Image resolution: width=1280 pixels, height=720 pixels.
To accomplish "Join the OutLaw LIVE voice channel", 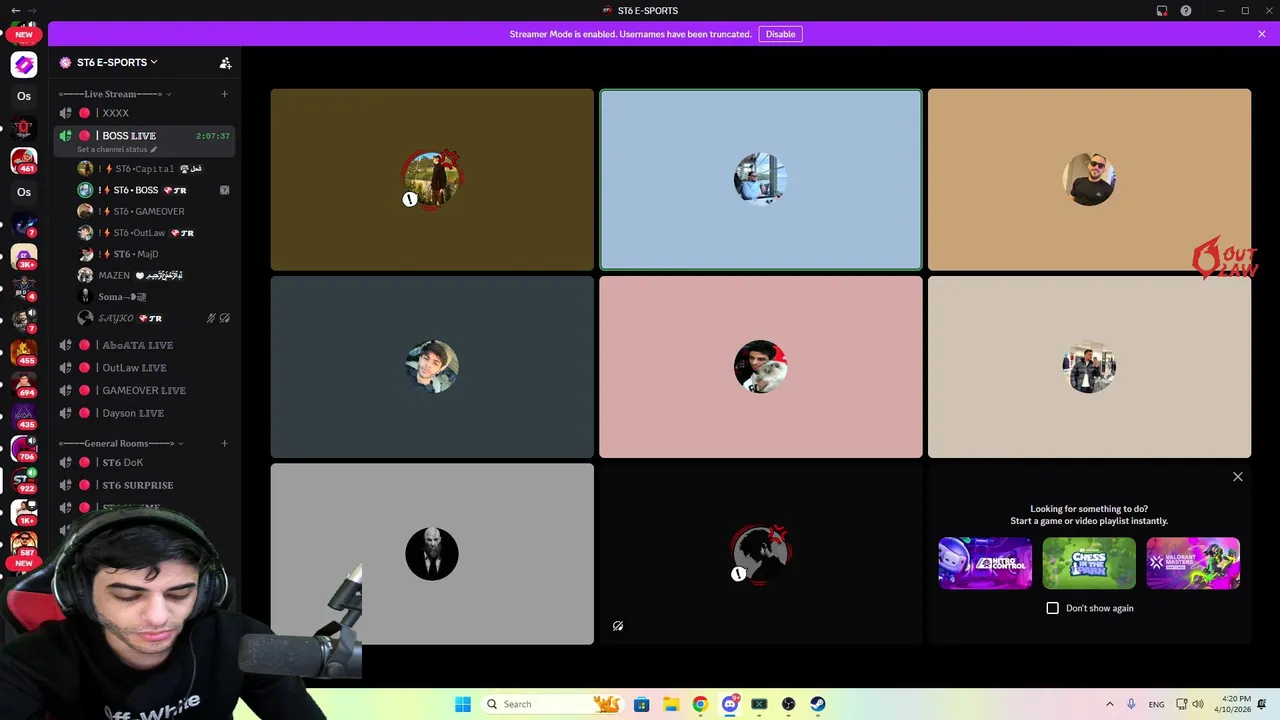I will (144, 368).
